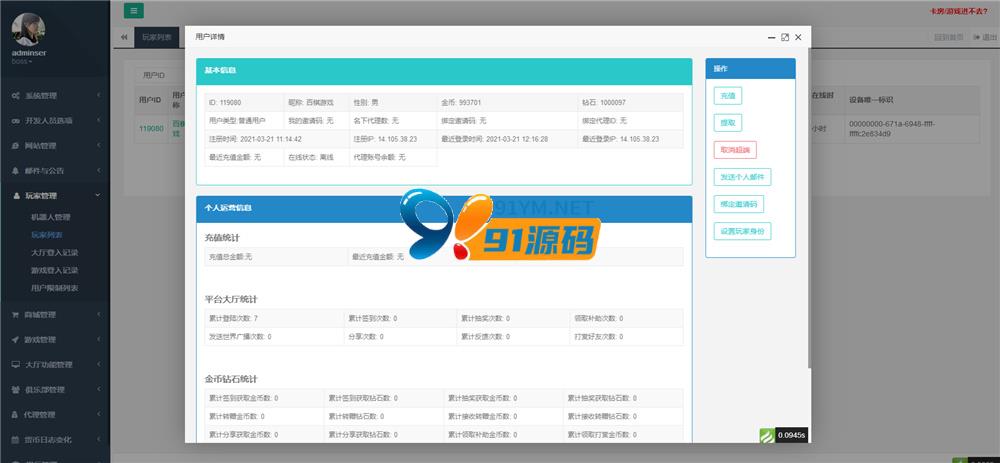
Task: Click the 系统管理 gears icon in sidebar
Action: click(16, 96)
